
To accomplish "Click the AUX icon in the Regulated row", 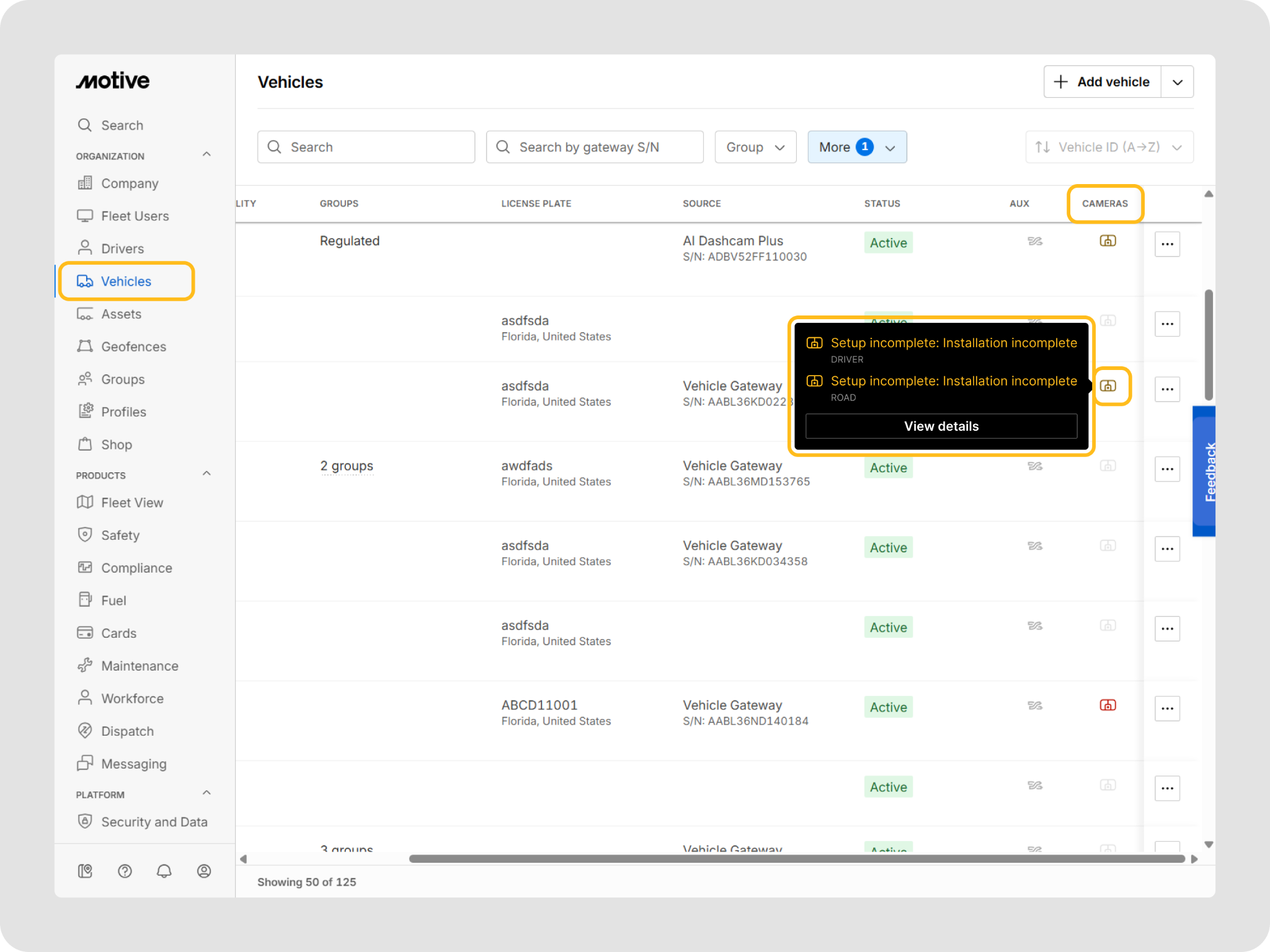I will pos(1034,241).
